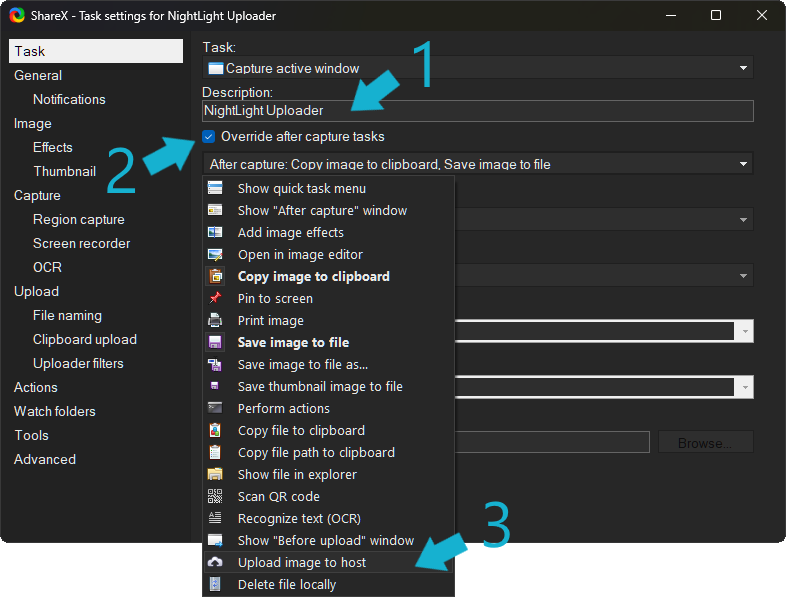The width and height of the screenshot is (786, 597).
Task: Click in the Description text field
Action: (x=477, y=111)
